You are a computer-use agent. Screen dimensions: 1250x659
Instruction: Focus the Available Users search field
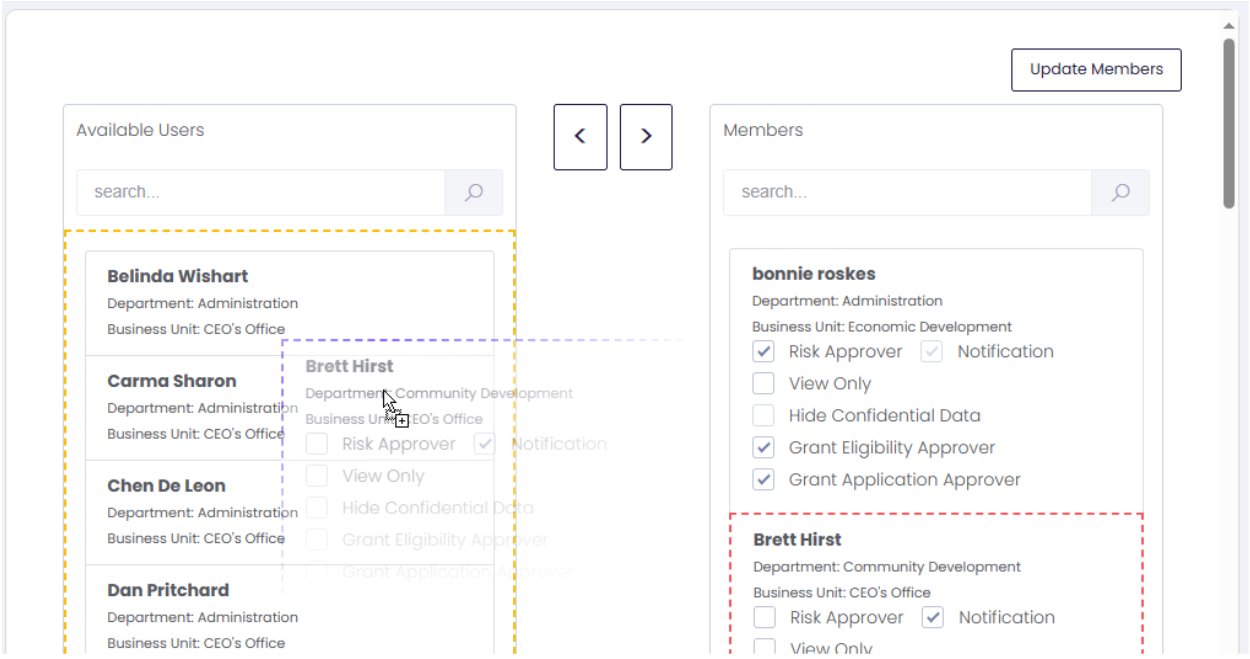coord(261,192)
